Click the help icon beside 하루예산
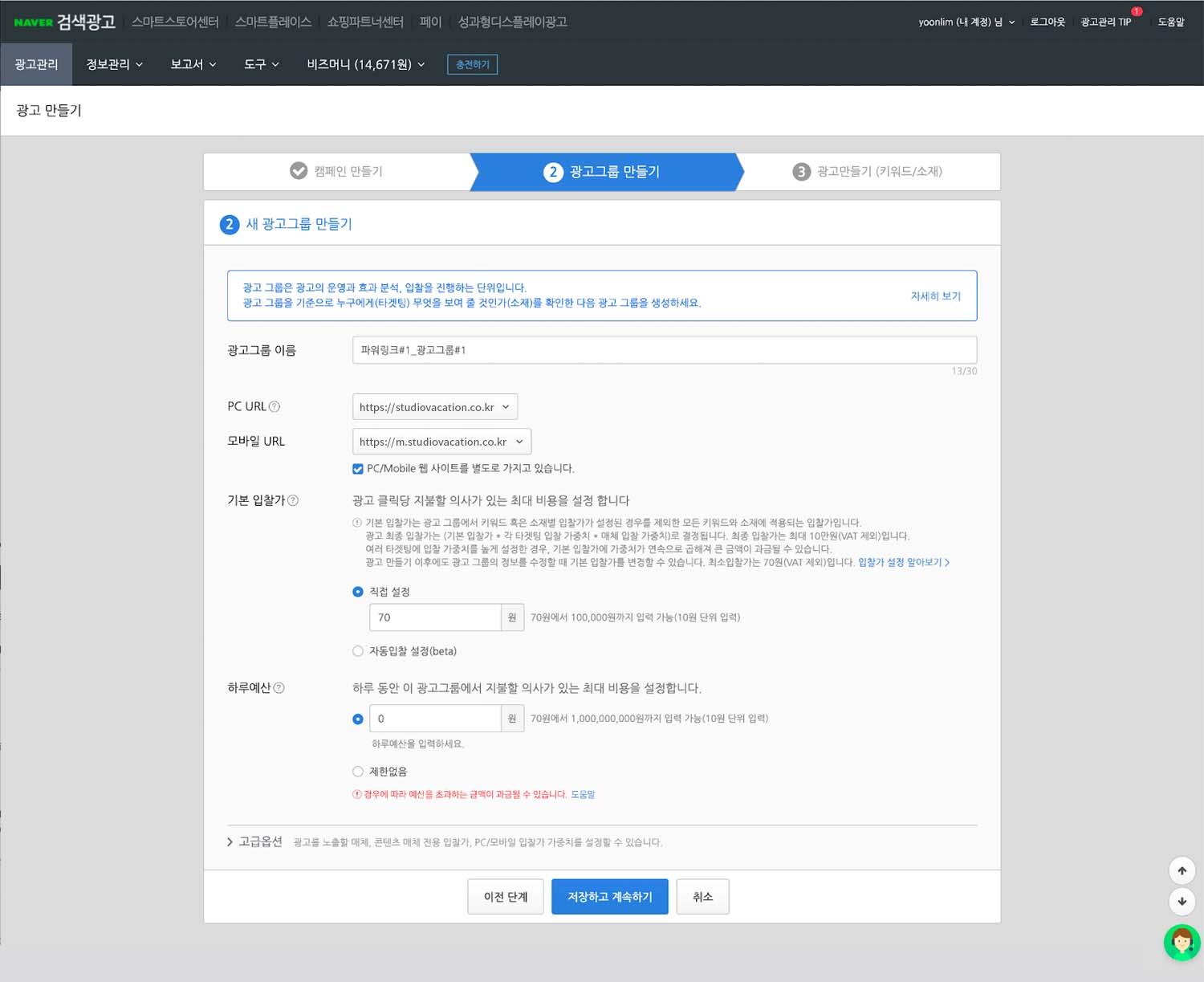The height and width of the screenshot is (982, 1204). click(x=279, y=688)
